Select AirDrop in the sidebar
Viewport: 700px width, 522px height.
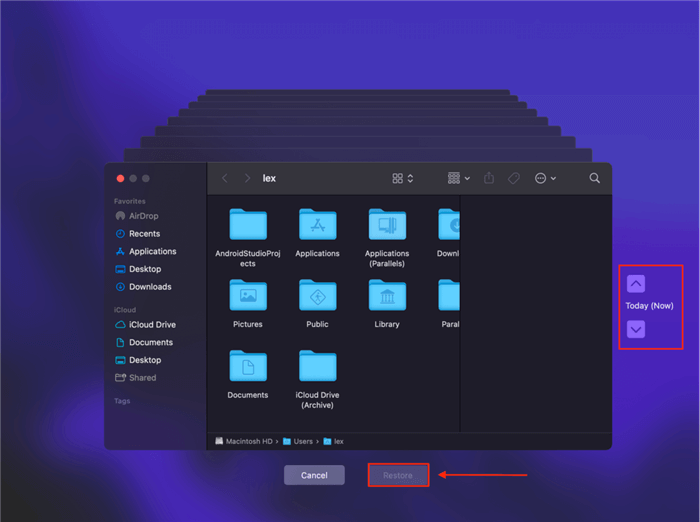coord(143,216)
